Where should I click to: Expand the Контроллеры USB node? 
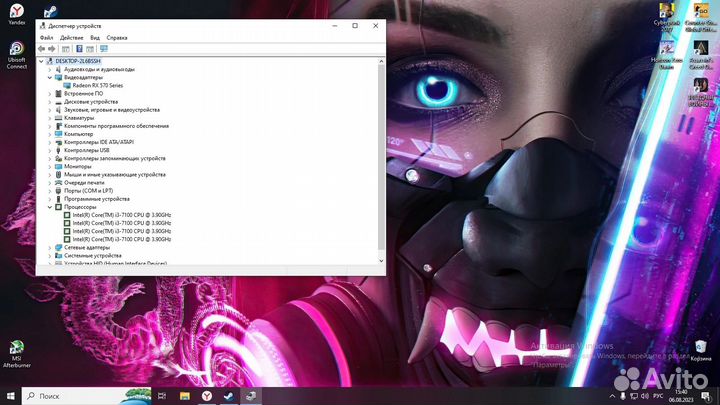coord(49,150)
